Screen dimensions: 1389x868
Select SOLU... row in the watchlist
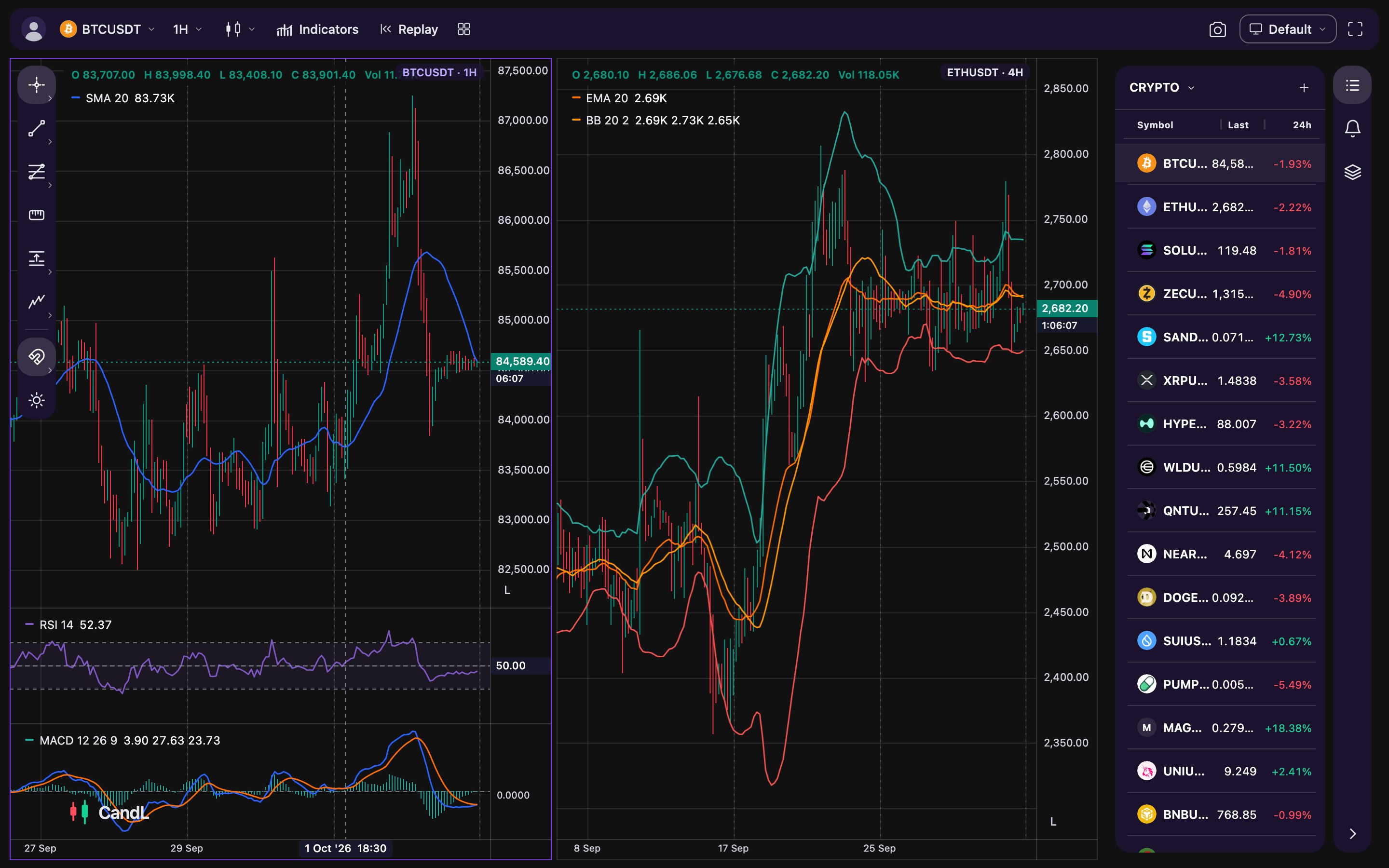pyautogui.click(x=1220, y=251)
